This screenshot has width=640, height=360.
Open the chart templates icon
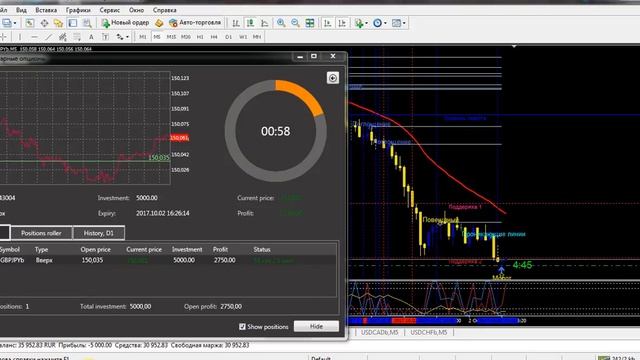pyautogui.click(x=396, y=23)
